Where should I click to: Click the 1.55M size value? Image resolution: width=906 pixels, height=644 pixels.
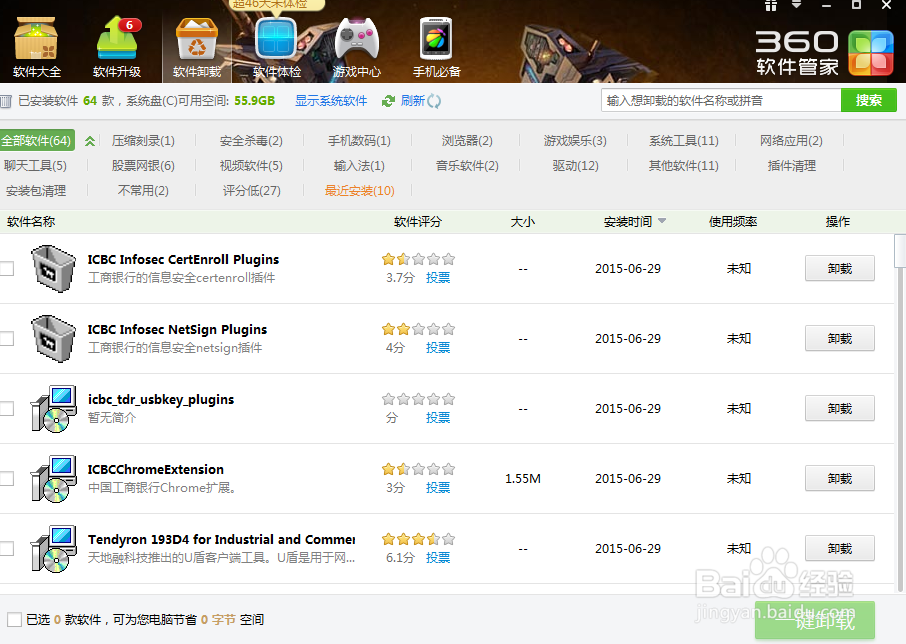click(x=523, y=479)
